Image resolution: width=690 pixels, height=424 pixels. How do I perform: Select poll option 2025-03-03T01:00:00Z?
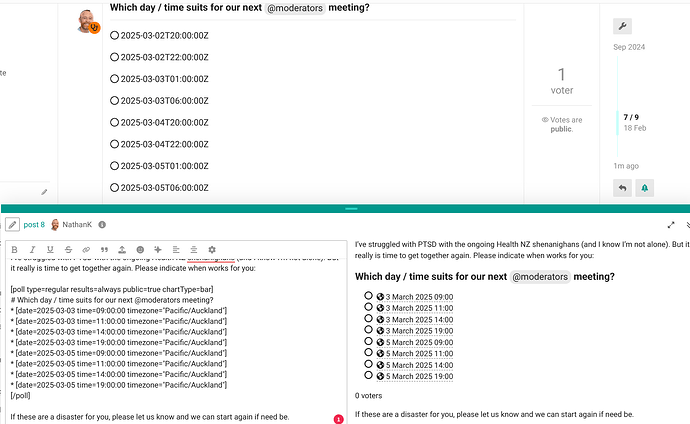pos(114,79)
